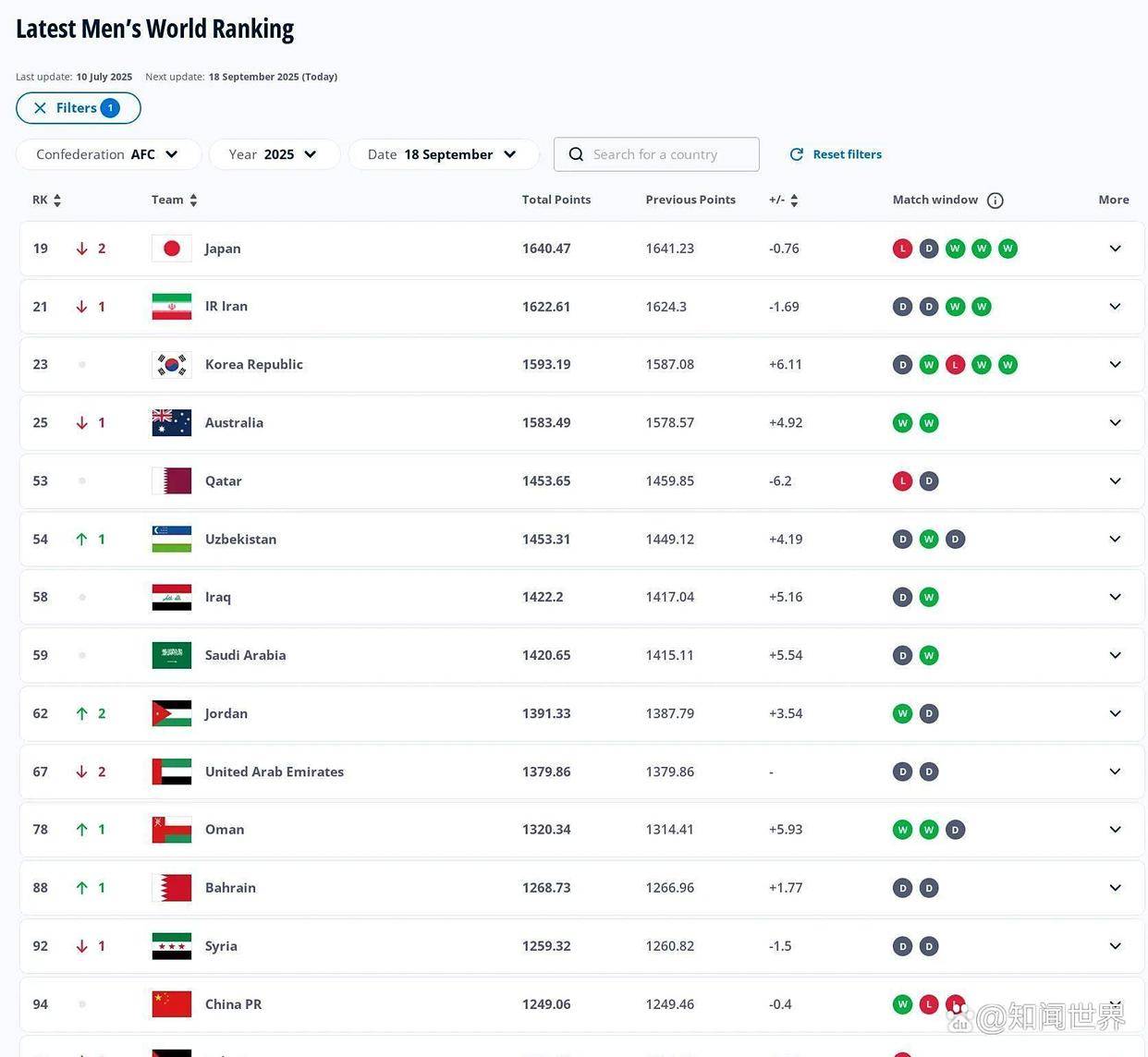This screenshot has width=1148, height=1057.
Task: Sort by the RK column arrows
Action: click(x=57, y=200)
